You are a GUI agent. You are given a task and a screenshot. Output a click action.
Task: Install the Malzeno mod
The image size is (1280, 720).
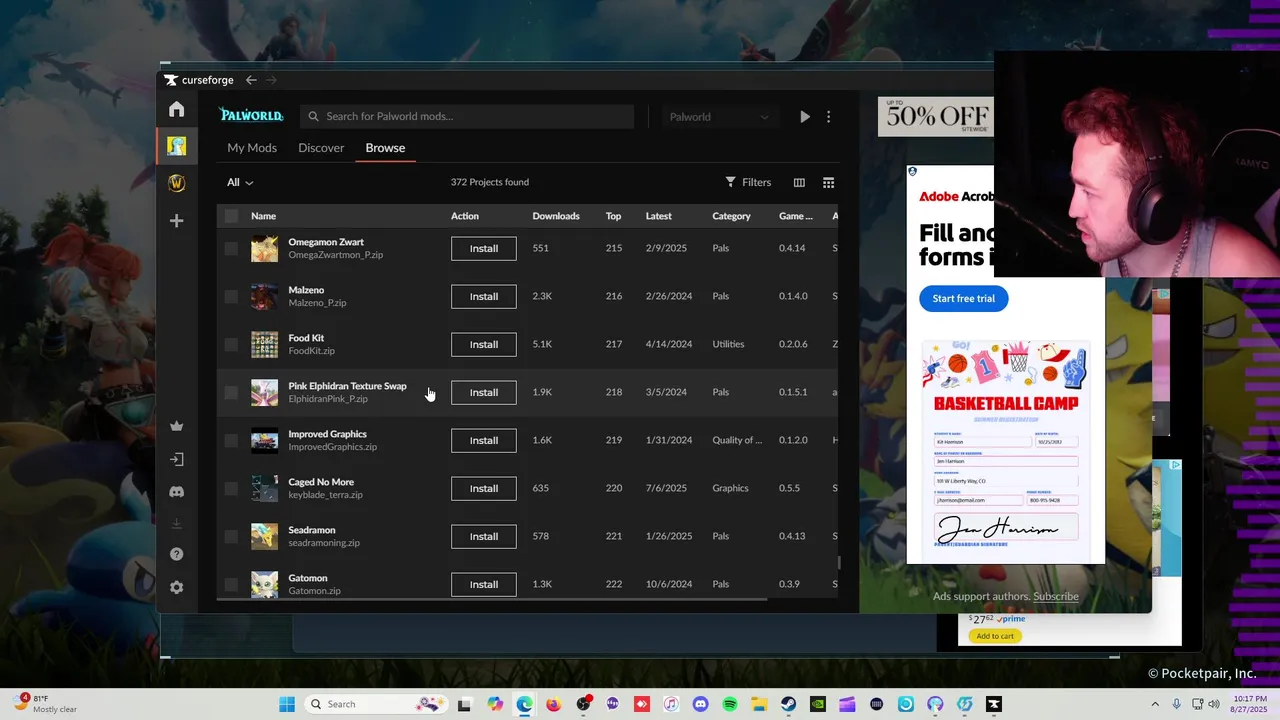[x=484, y=296]
